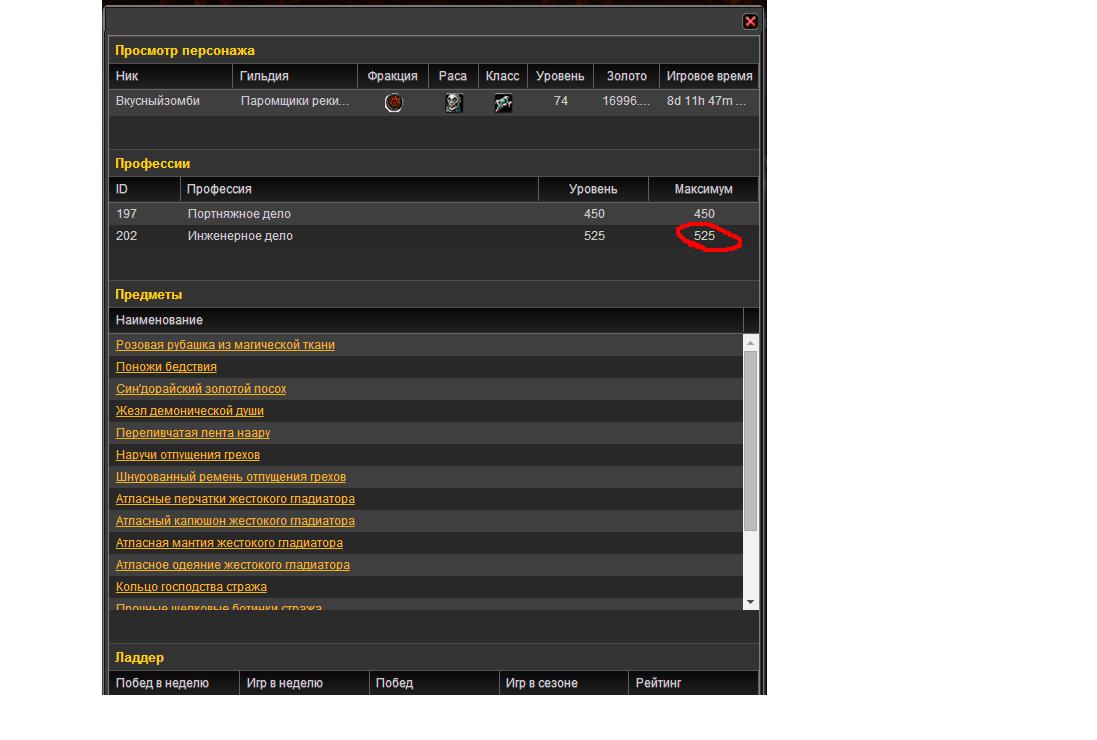Click the items list scrollbar thumb

(x=751, y=441)
